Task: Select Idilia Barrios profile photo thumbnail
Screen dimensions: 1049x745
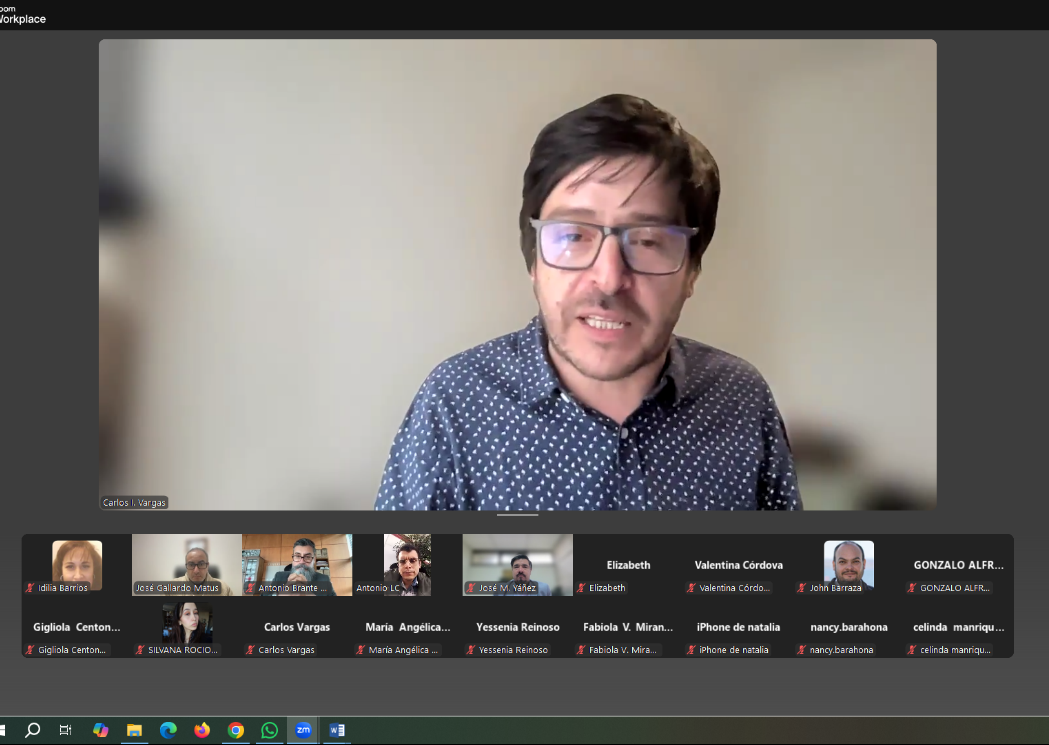Action: (77, 565)
